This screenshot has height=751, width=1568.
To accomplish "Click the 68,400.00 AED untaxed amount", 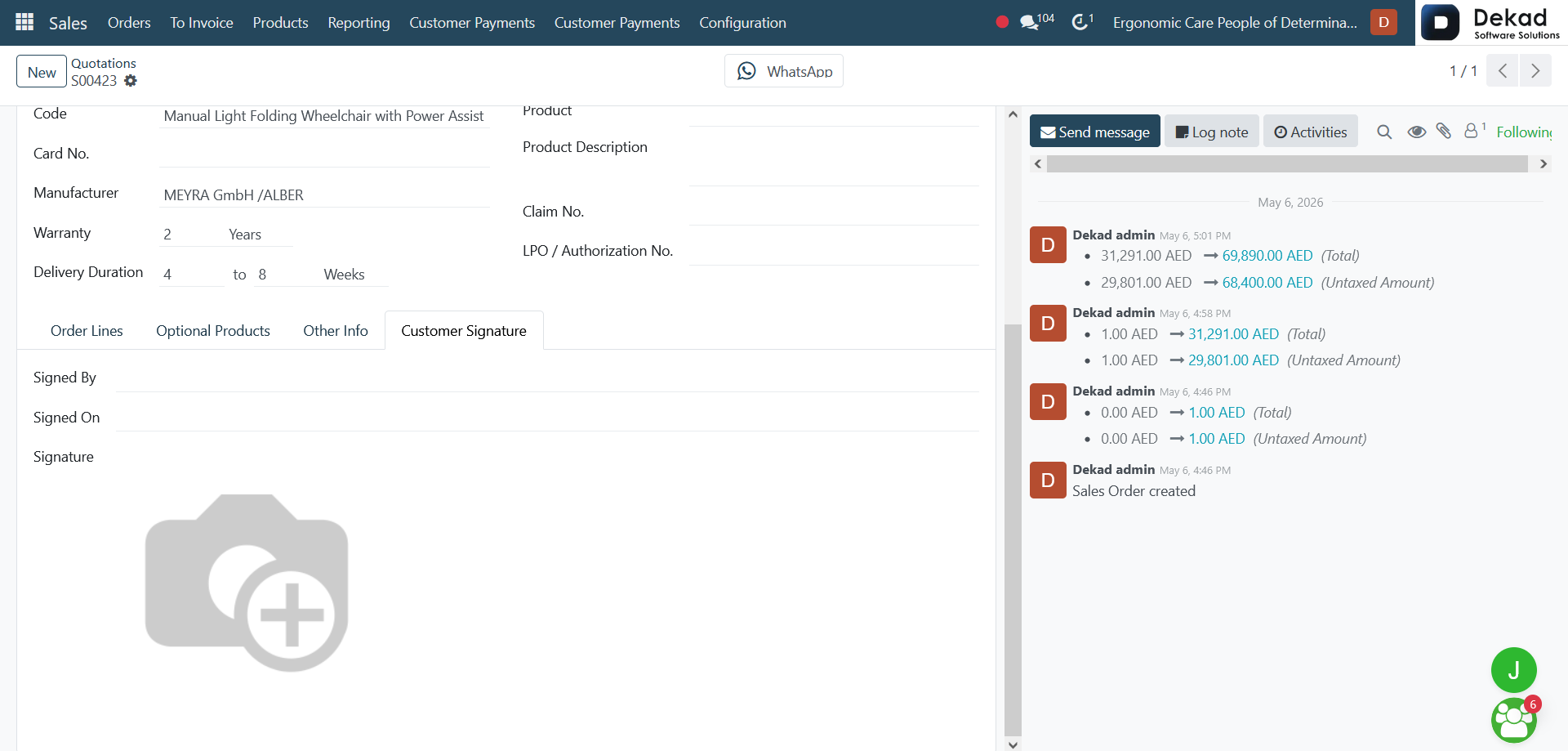I will tap(1267, 283).
